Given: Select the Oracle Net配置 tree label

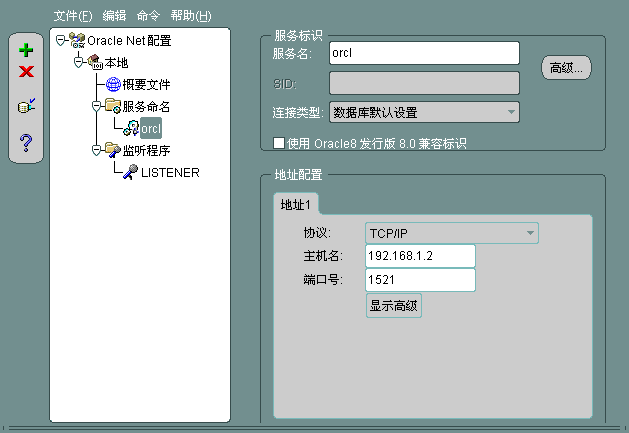Looking at the screenshot, I should tap(129, 41).
